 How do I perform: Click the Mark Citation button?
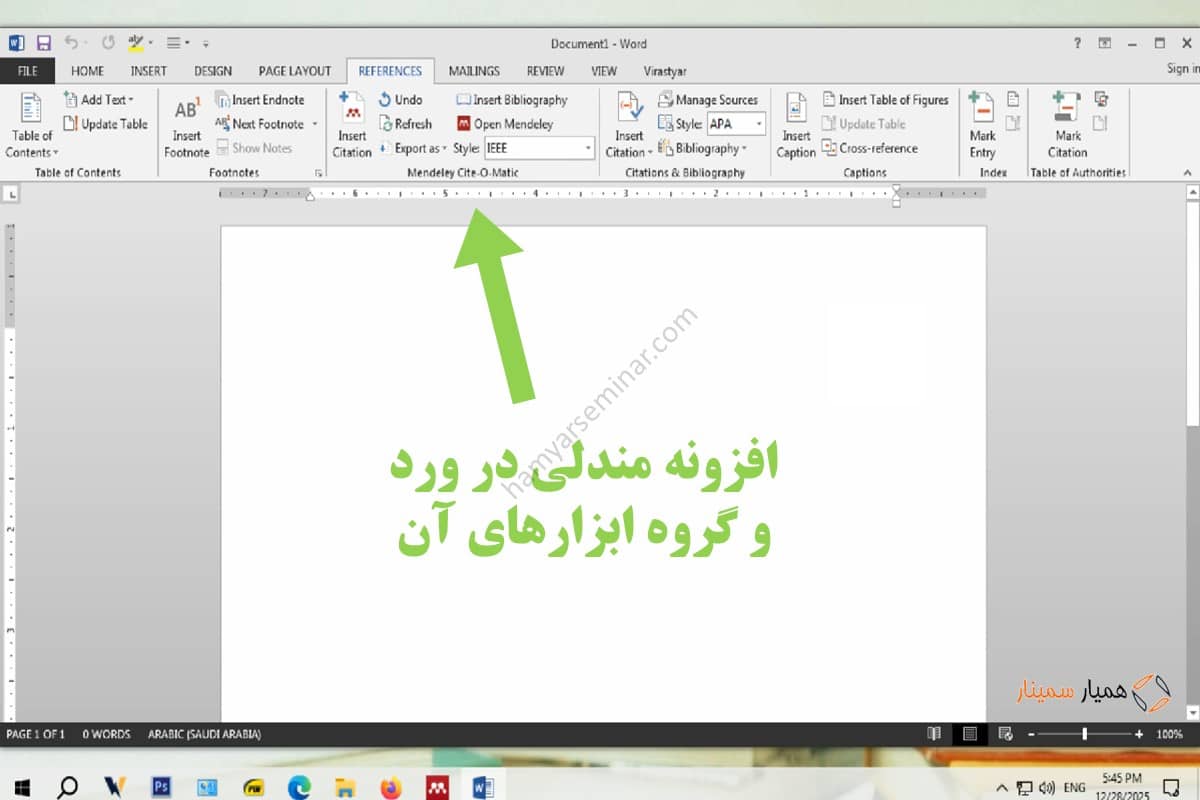coord(1067,126)
